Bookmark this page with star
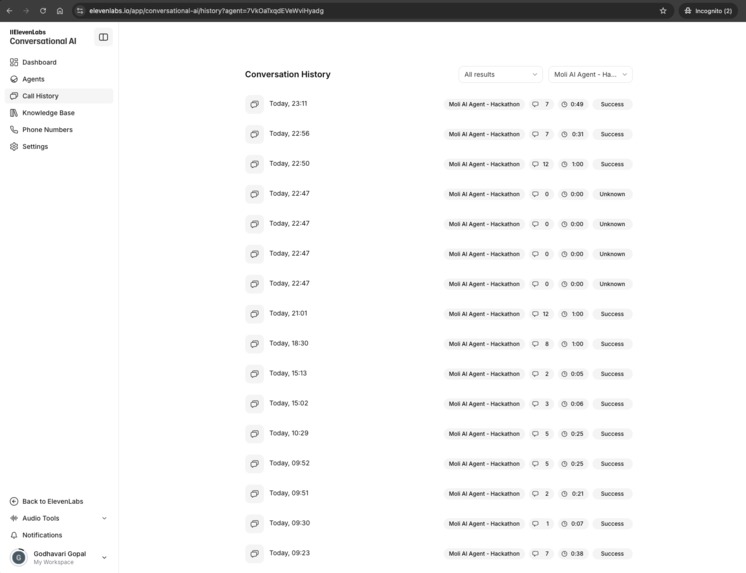The height and width of the screenshot is (573, 746). (x=663, y=10)
